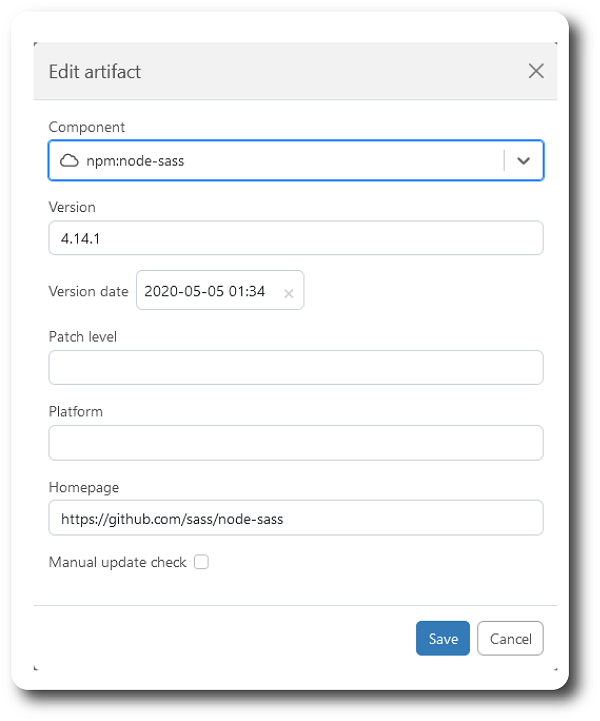
Task: Click into the Platform input
Action: coord(296,443)
